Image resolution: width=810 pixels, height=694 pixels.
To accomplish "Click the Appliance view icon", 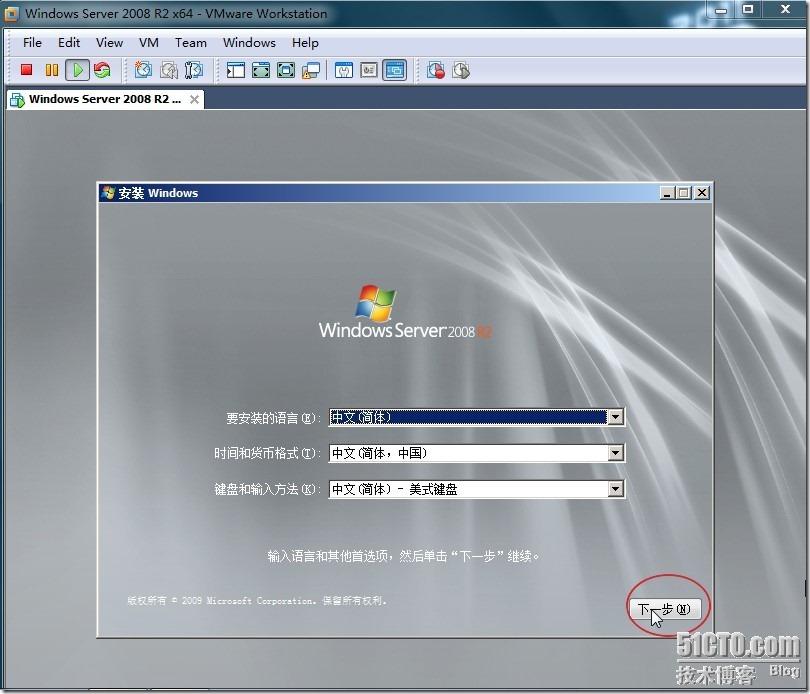I will (369, 70).
